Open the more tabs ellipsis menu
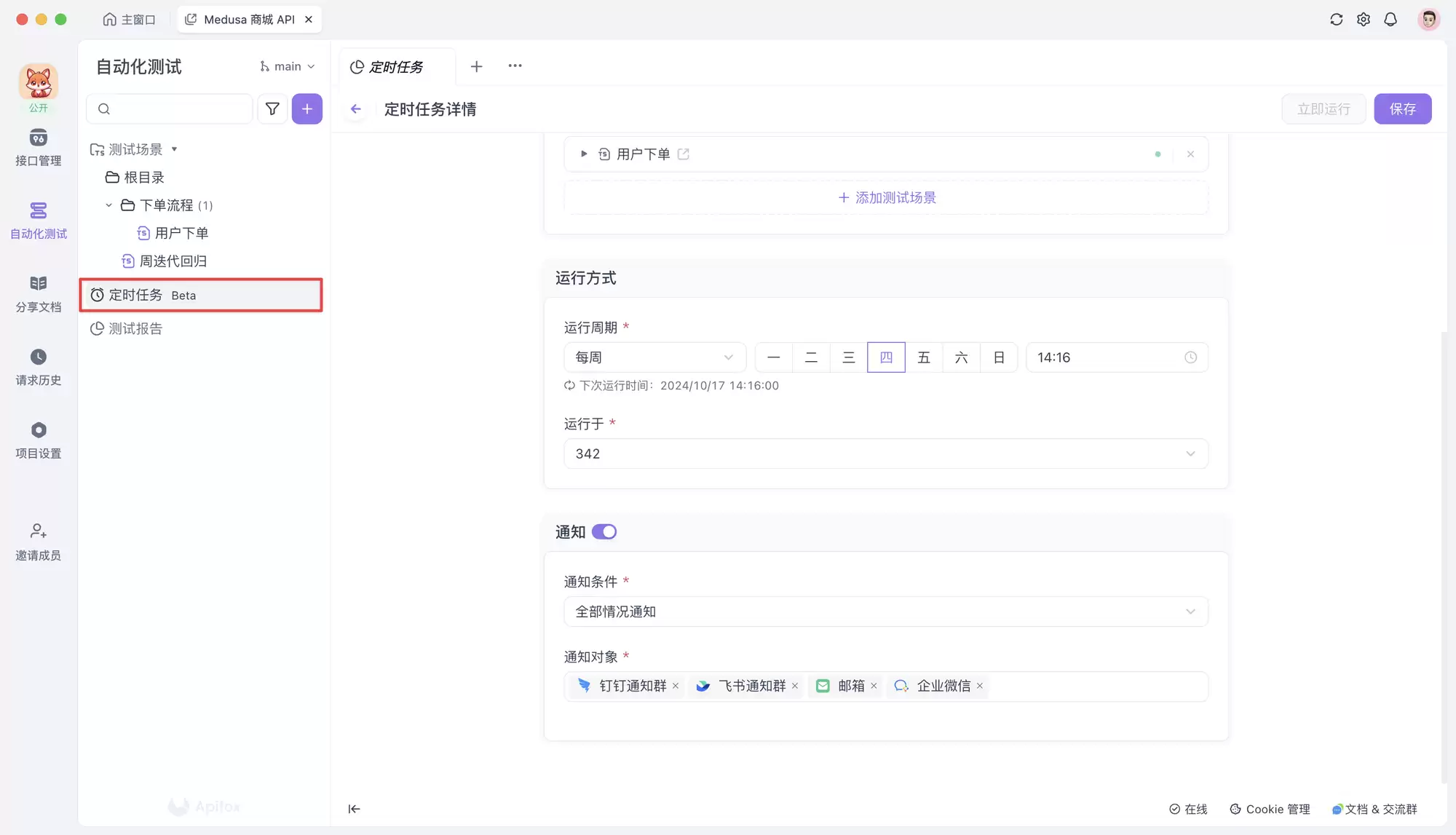 515,66
